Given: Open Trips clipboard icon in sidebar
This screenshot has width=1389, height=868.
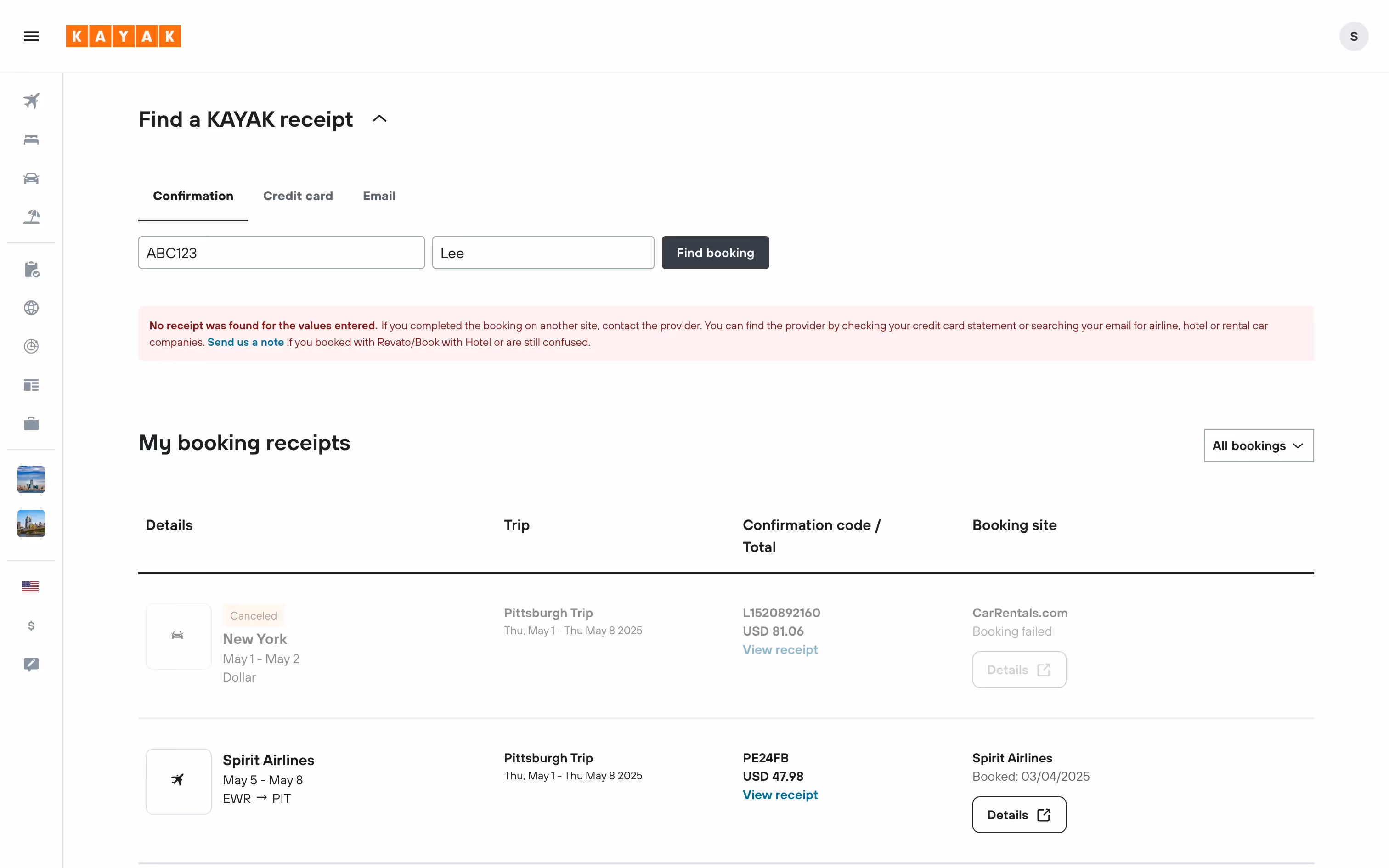Looking at the screenshot, I should point(31,269).
